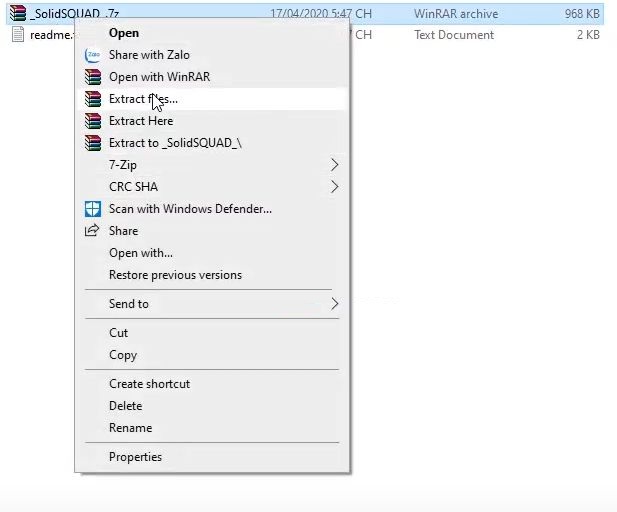Select Create shortcut
This screenshot has width=617, height=512.
click(211, 384)
